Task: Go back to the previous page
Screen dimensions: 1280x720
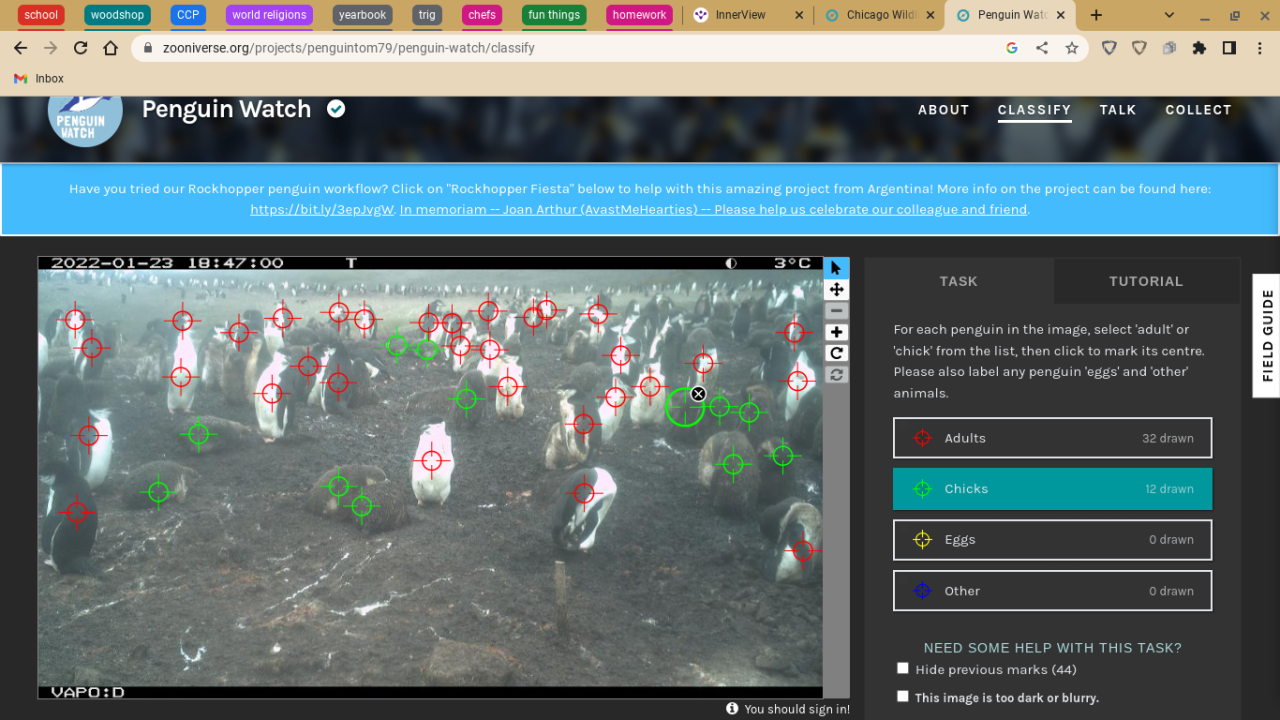Action: 21,48
